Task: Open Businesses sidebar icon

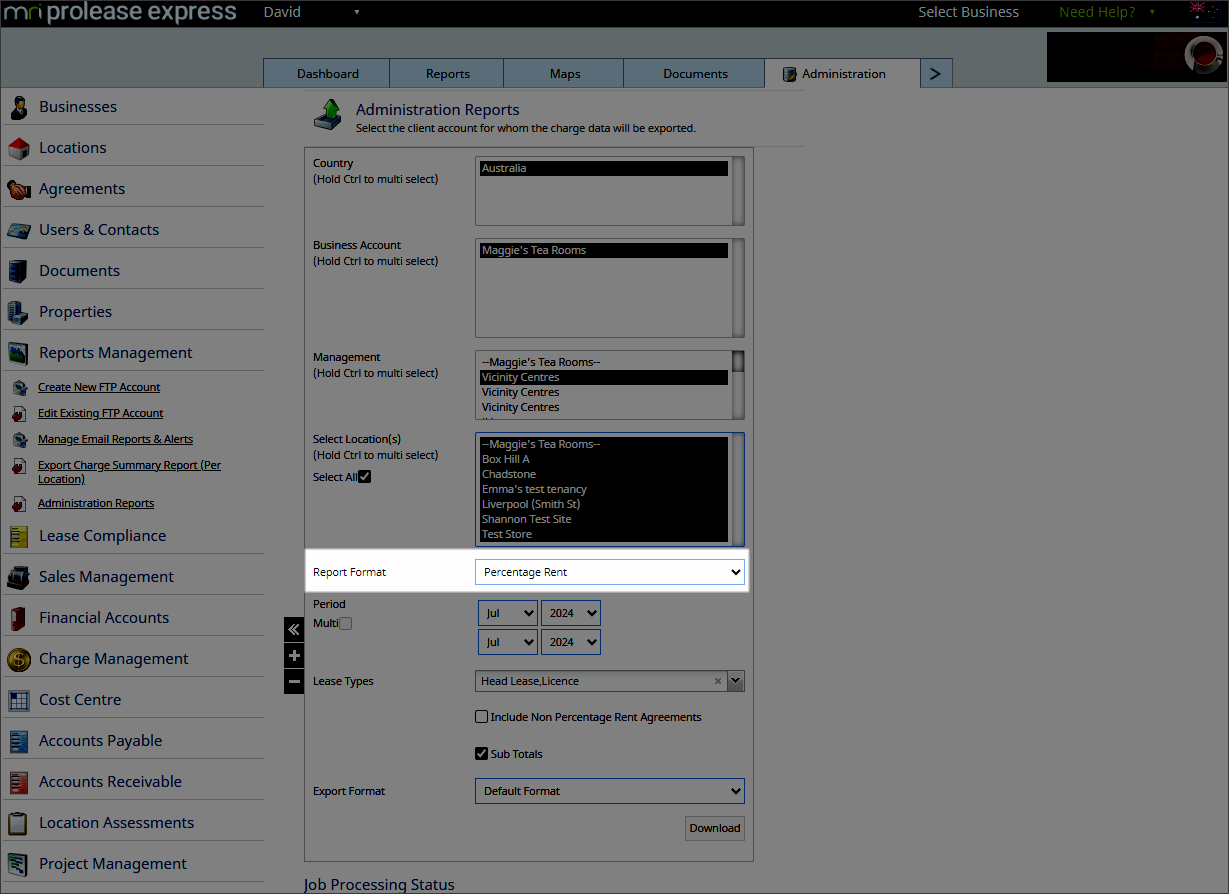Action: point(18,107)
